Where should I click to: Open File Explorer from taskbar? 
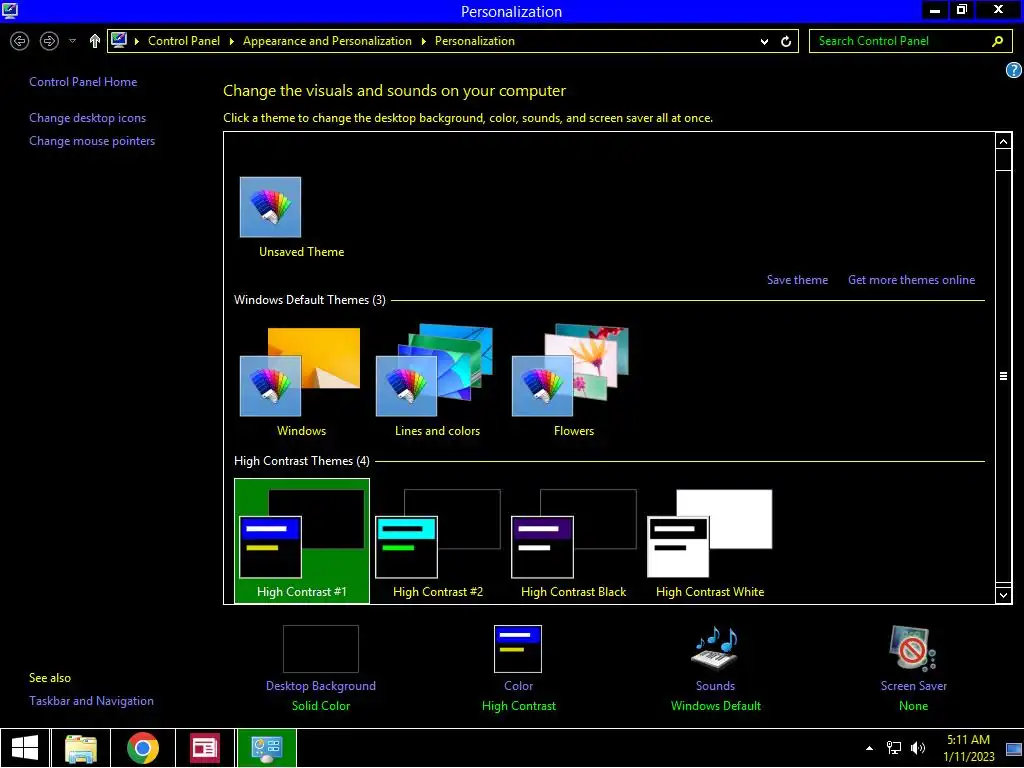tap(81, 748)
